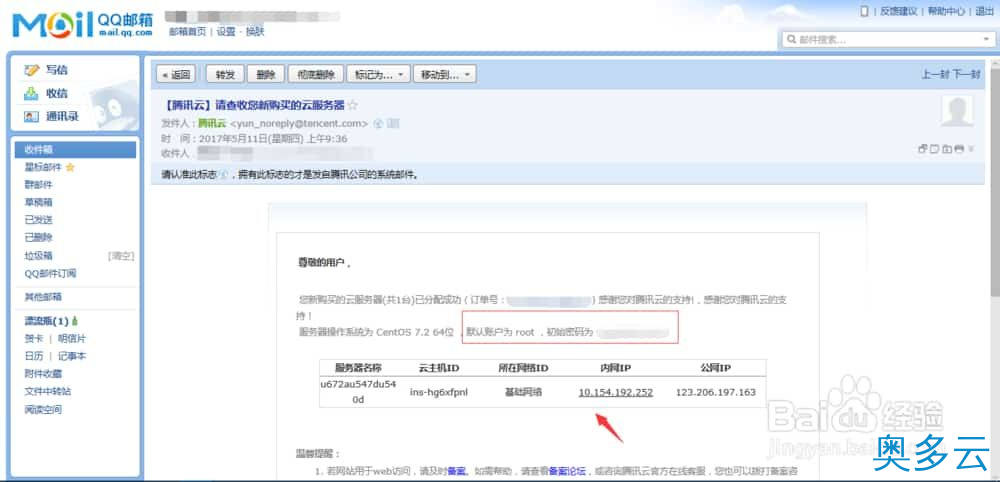Click cloud host ID ins-hg6xfpnl

click(438, 392)
